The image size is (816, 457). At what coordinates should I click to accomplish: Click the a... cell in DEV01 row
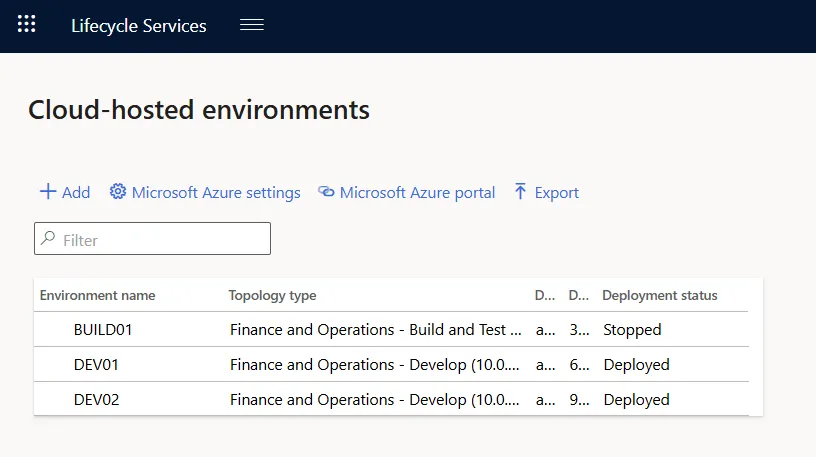click(x=545, y=364)
